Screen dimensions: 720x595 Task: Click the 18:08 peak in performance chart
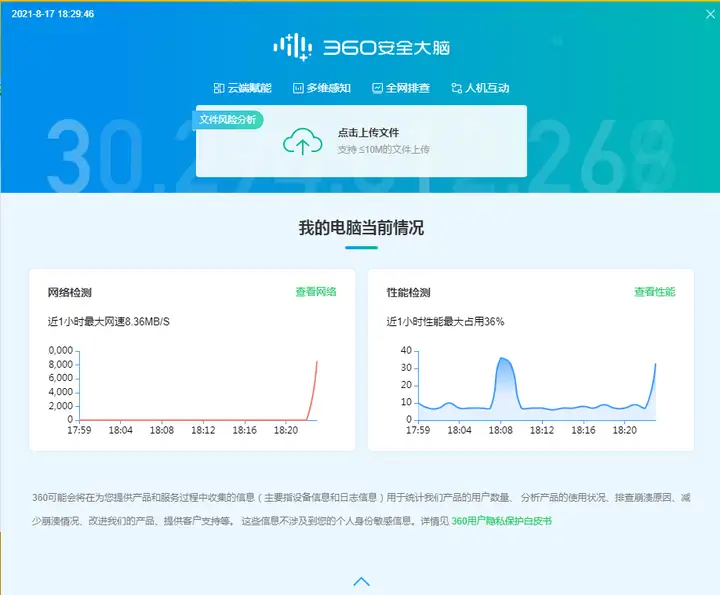coord(503,359)
